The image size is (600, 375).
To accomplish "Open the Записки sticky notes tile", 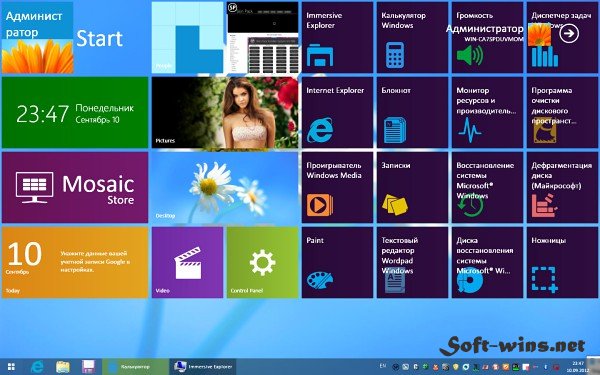I will [412, 187].
